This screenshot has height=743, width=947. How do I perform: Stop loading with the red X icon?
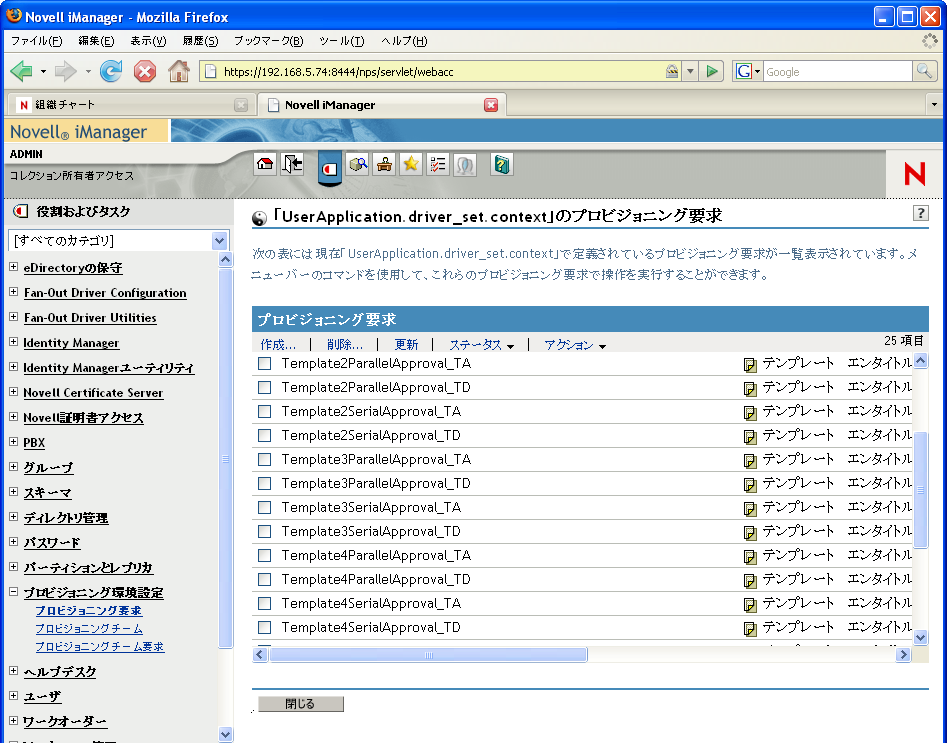pyautogui.click(x=145, y=71)
